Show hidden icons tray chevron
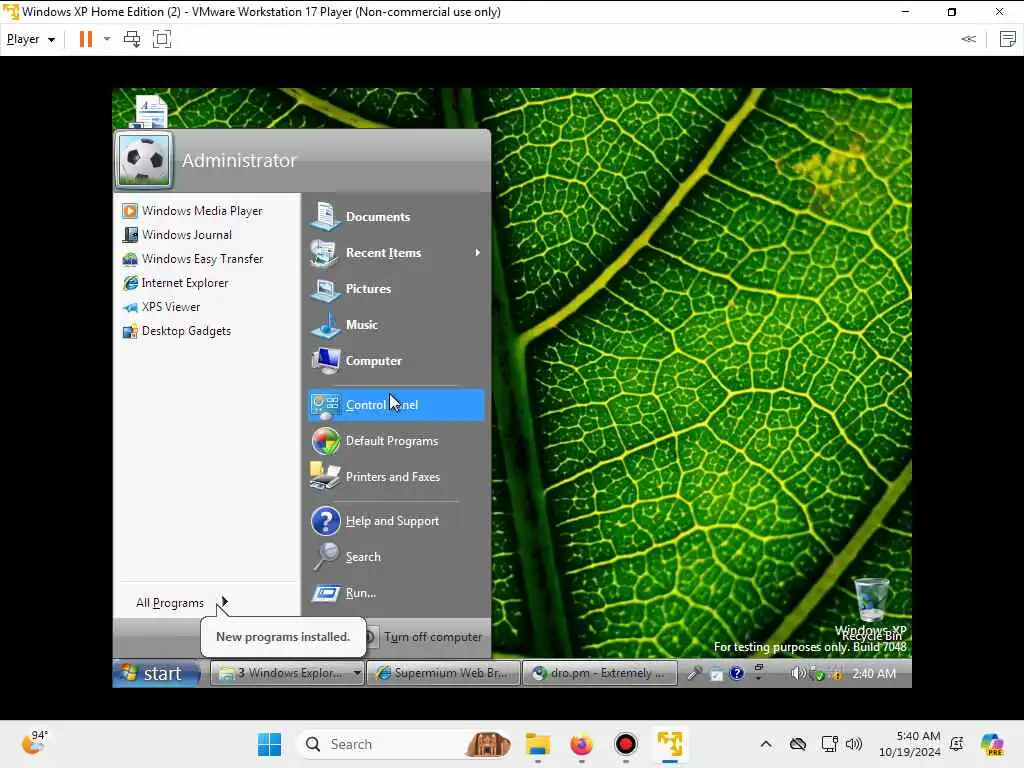Image resolution: width=1024 pixels, height=768 pixels. 766,744
